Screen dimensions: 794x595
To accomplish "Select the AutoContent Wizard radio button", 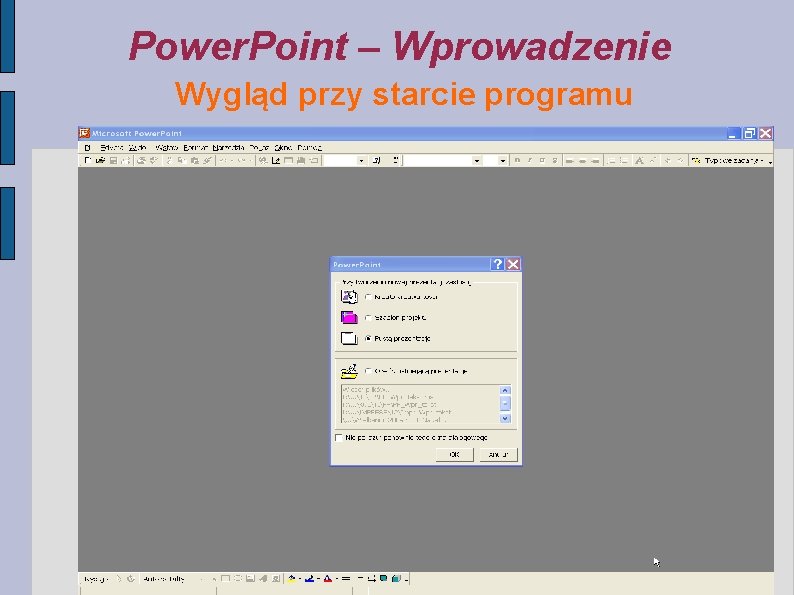I will (x=368, y=297).
